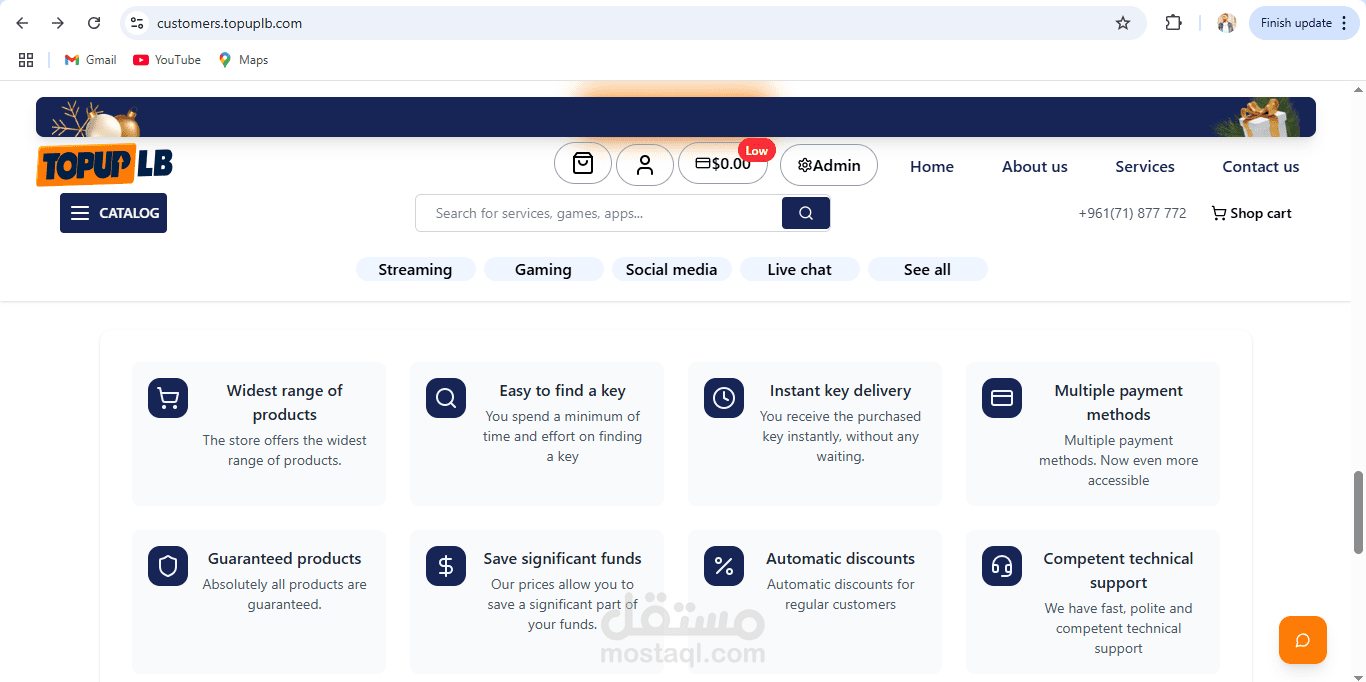Screen dimensions: 1366x682
Task: Click the "Easy to find a key" heading
Action: pos(562,391)
